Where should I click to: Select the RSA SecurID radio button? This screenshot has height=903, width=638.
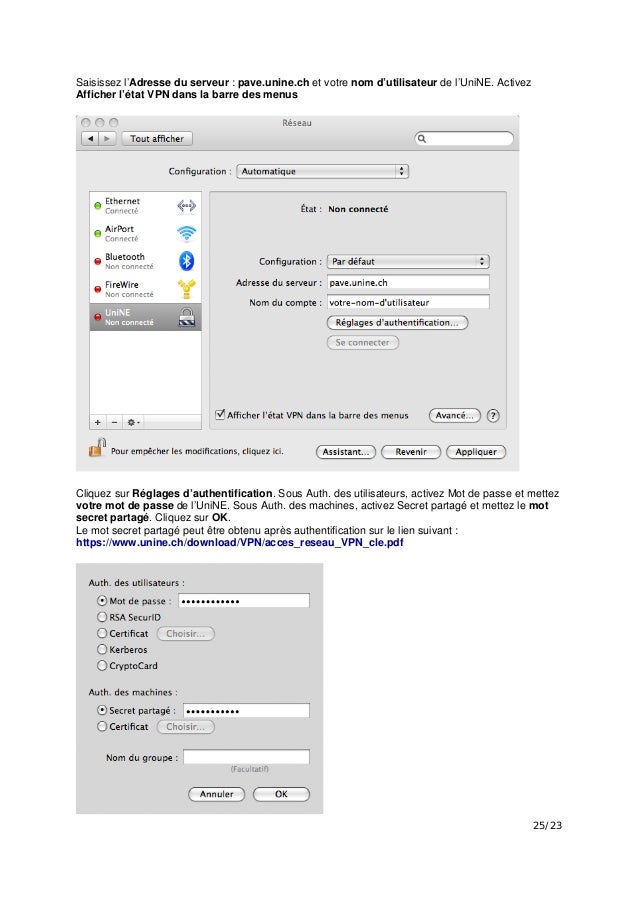tap(102, 617)
